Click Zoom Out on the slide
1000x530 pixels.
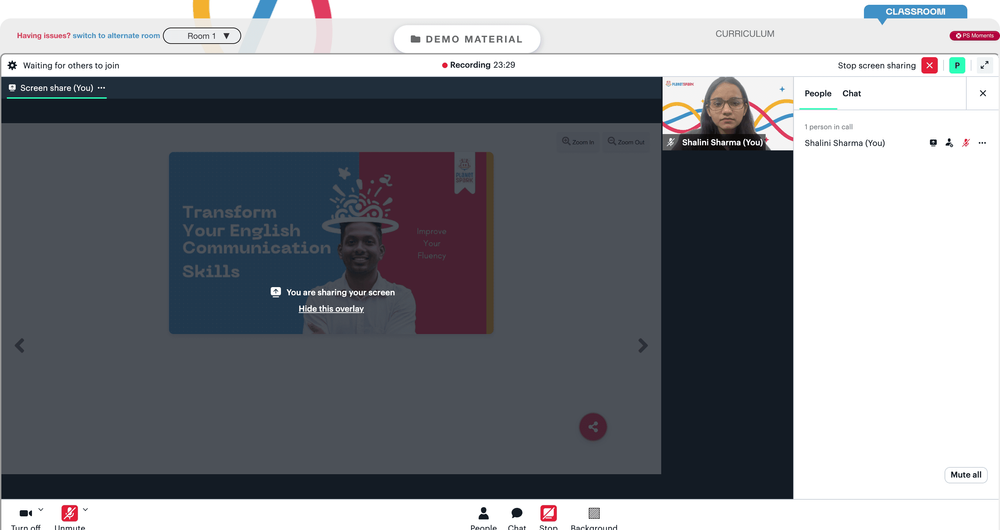coord(626,142)
